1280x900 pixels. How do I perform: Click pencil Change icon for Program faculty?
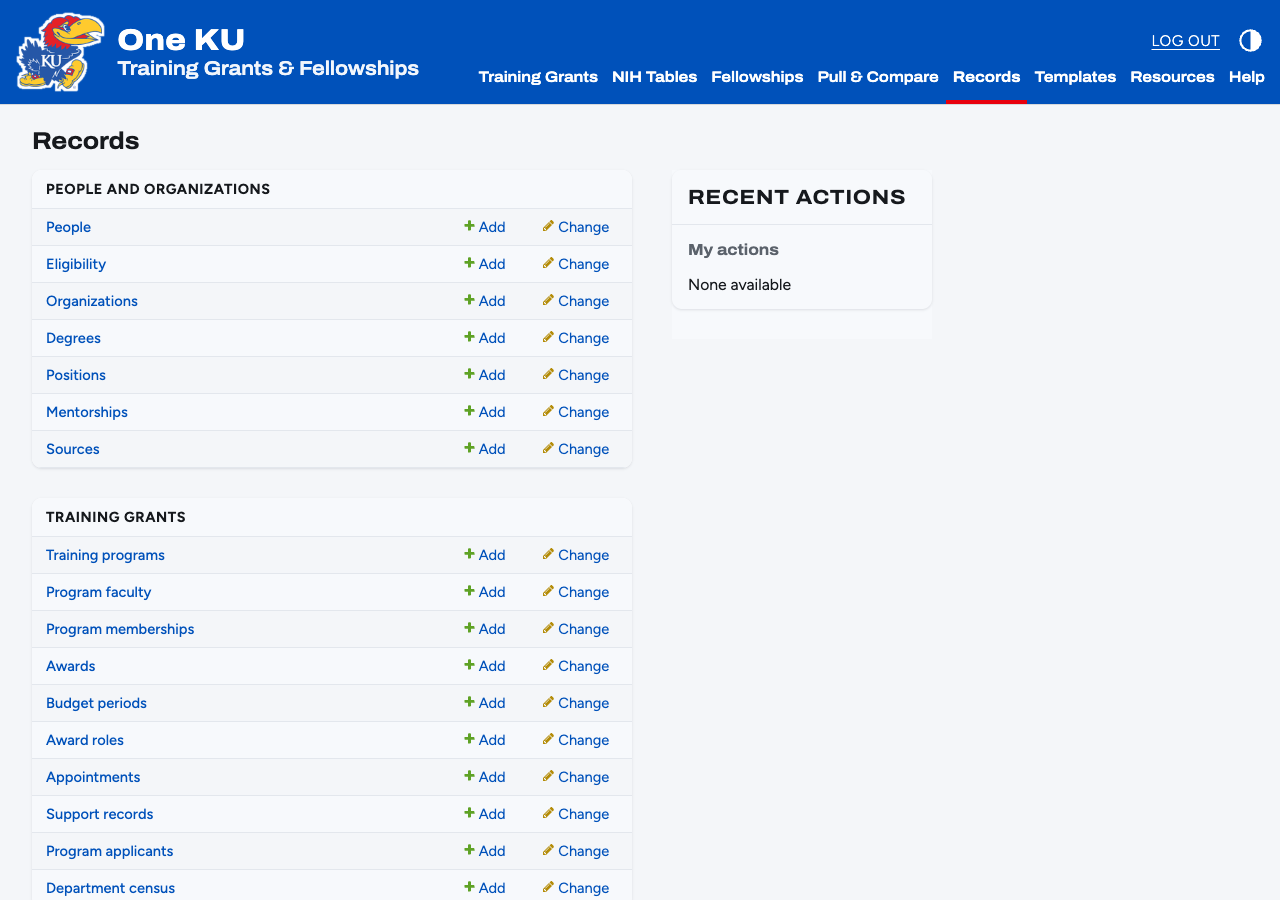pos(548,591)
